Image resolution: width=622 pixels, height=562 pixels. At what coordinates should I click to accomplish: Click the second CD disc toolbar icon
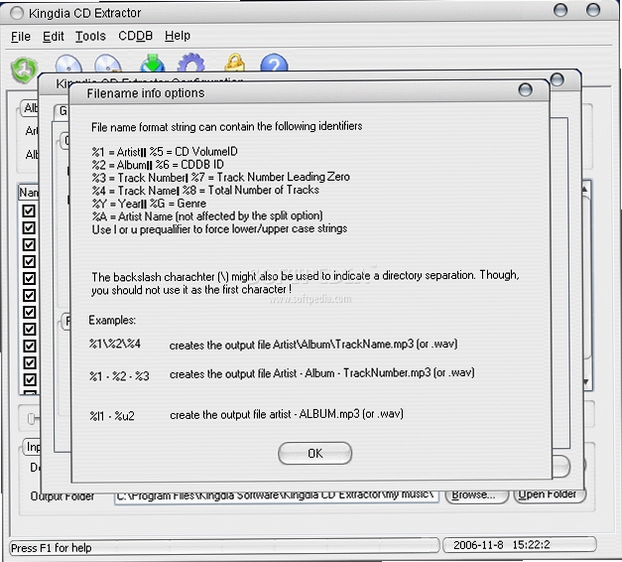coord(108,63)
